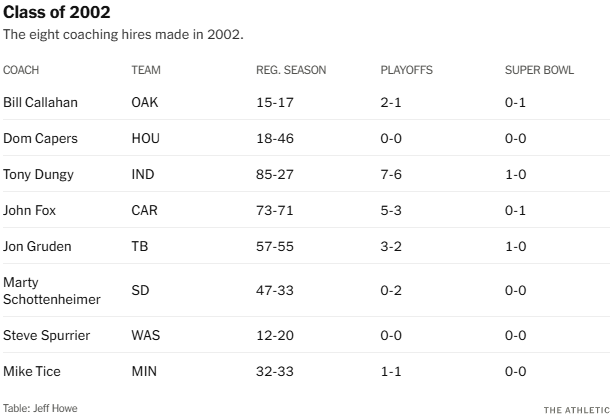The height and width of the screenshot is (417, 615).
Task: Click the 85-27 regular season record
Action: 273,174
